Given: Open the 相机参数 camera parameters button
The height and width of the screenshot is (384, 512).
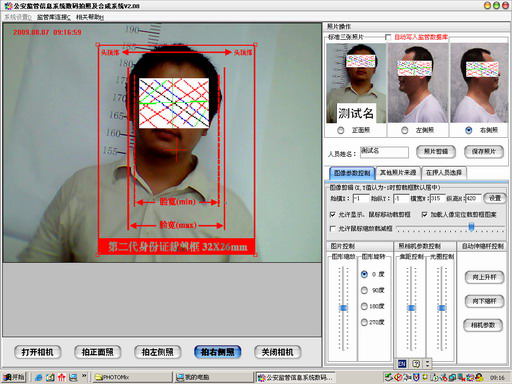Looking at the screenshot, I should (483, 325).
